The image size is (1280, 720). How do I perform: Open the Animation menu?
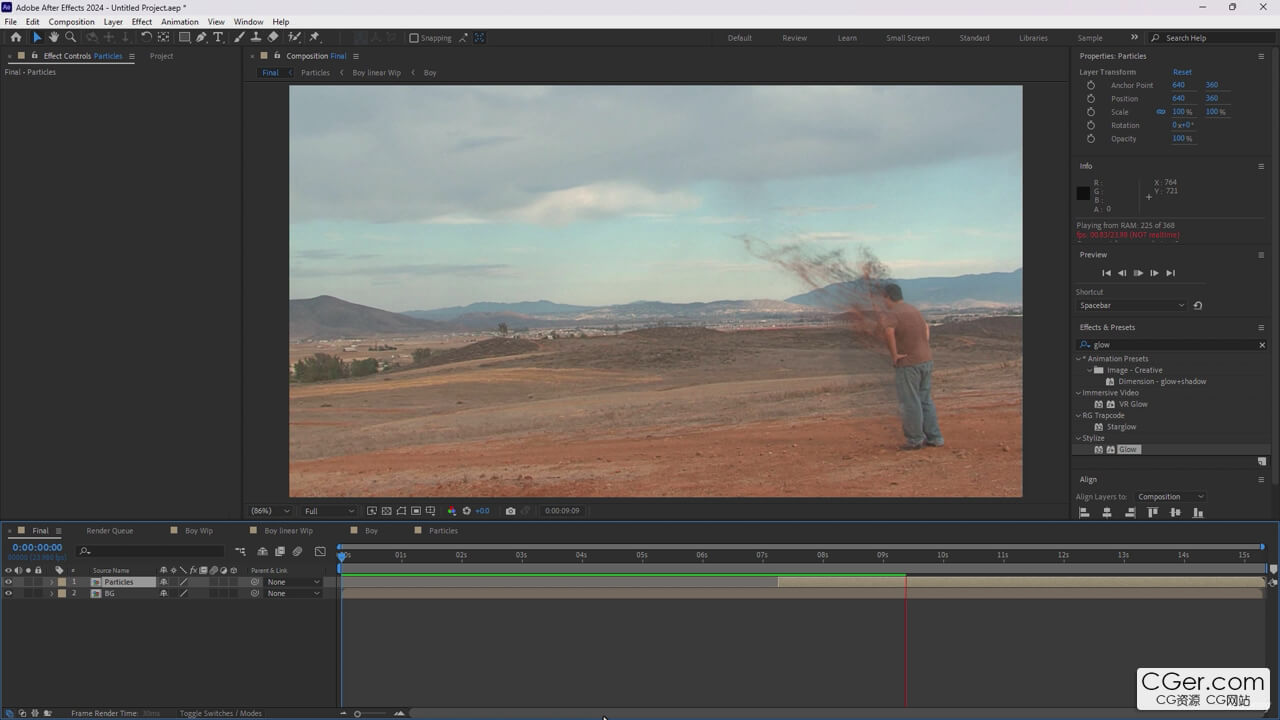coord(180,21)
